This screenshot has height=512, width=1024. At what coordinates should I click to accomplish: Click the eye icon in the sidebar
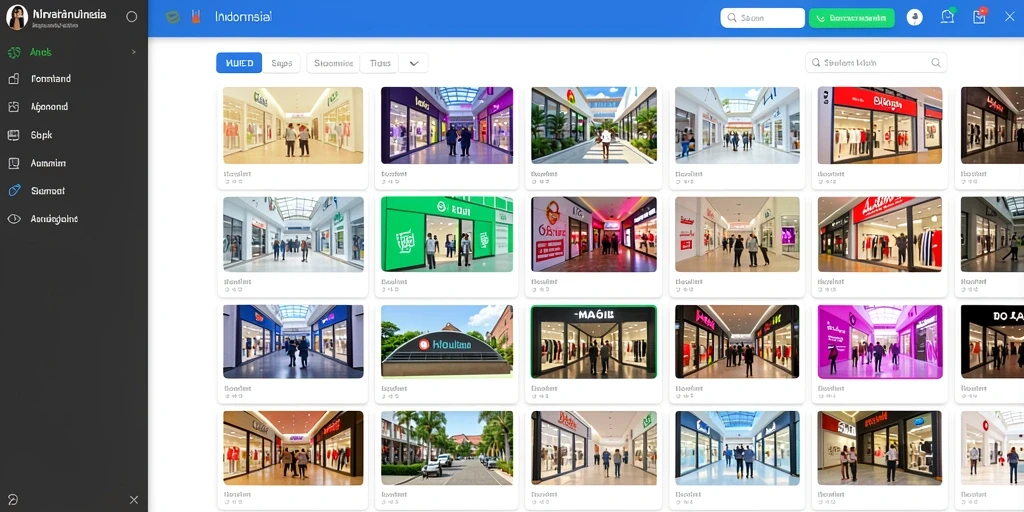click(x=14, y=219)
